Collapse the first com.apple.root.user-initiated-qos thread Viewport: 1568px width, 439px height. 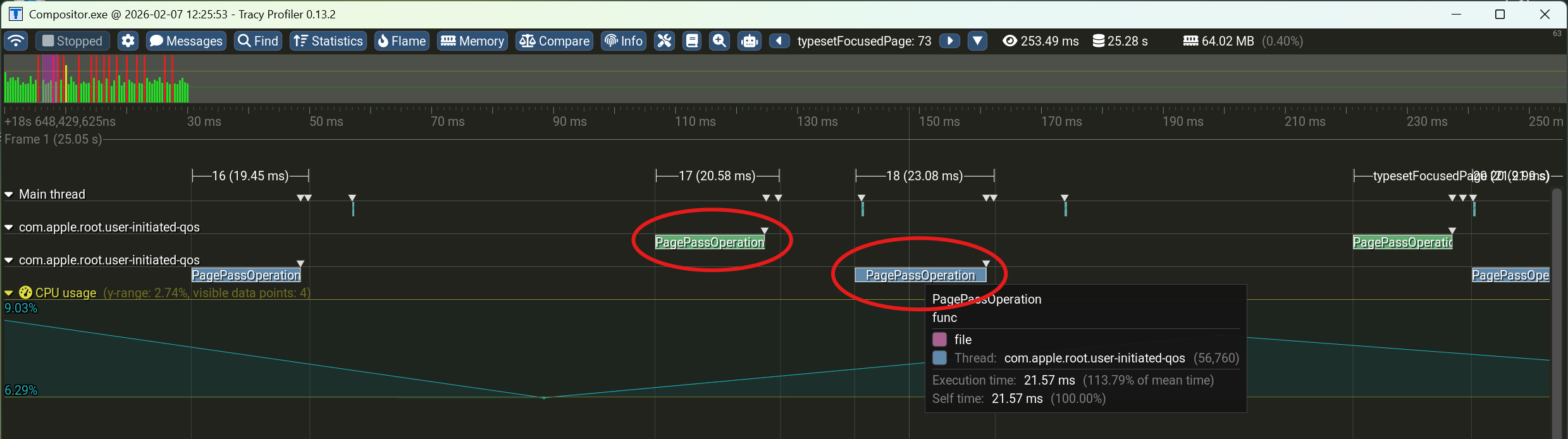point(9,228)
